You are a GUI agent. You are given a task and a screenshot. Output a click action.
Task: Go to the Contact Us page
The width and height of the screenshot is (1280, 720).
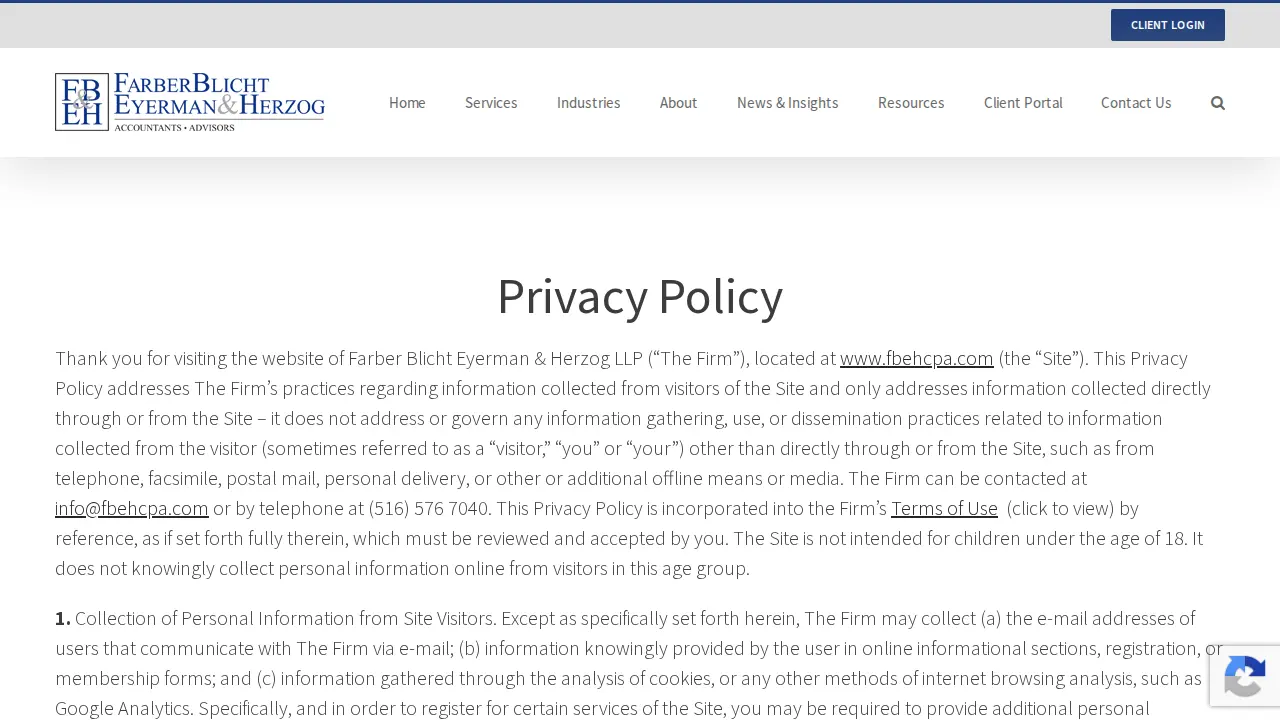1136,103
